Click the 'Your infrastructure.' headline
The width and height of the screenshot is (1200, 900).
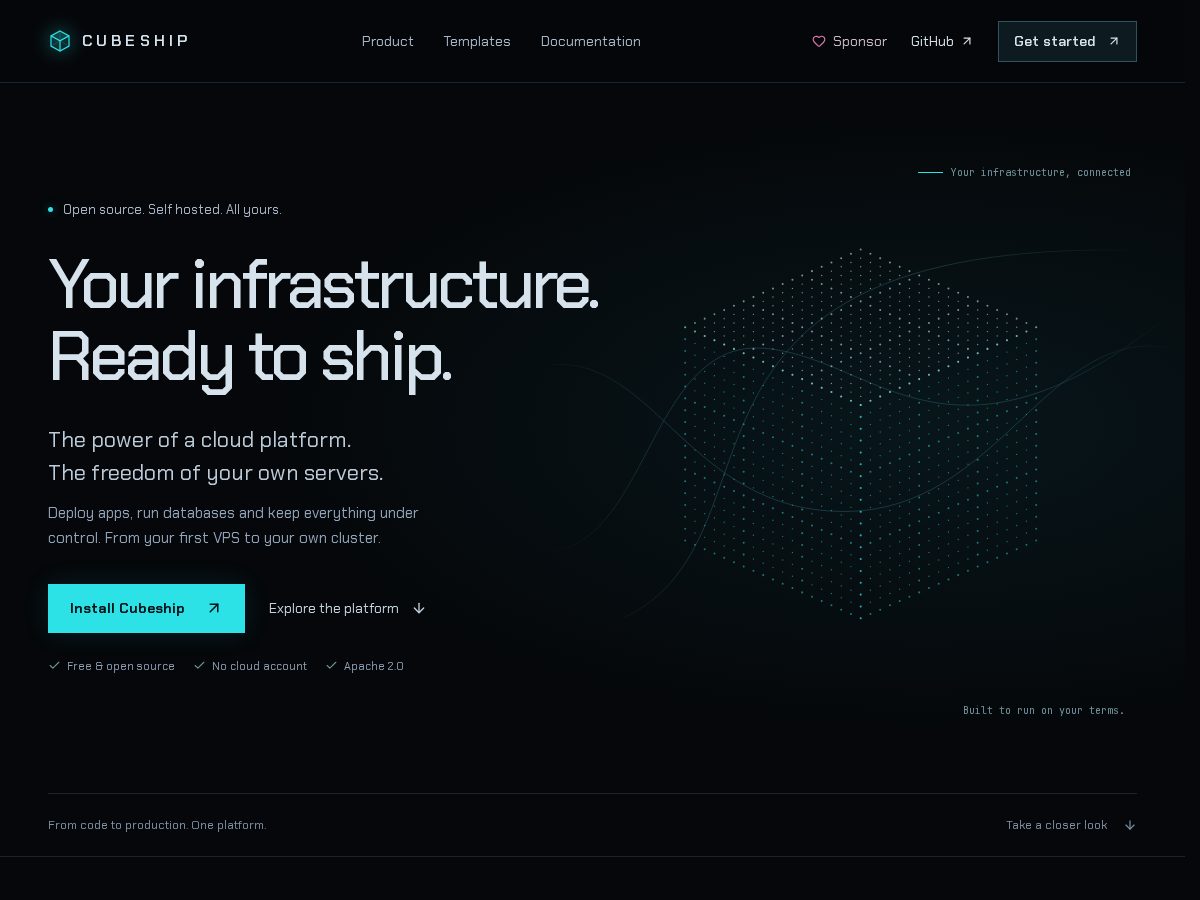coord(324,284)
